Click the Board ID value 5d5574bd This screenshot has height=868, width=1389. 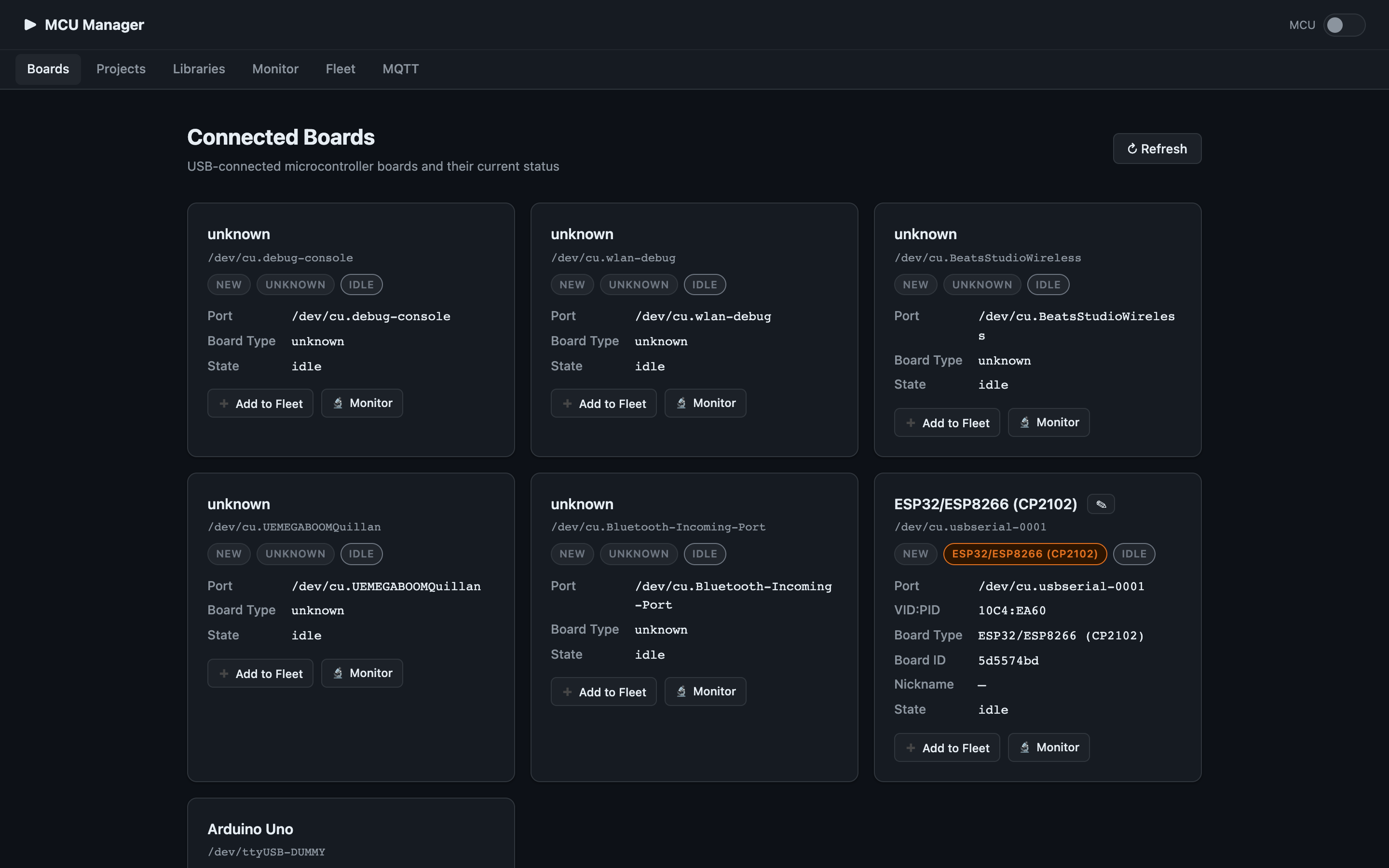1008,661
